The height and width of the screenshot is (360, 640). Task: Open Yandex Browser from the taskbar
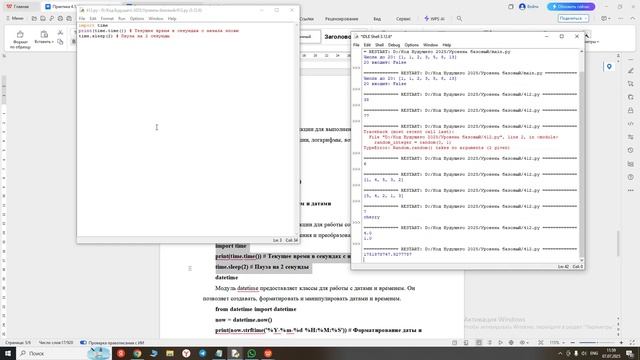[186, 353]
